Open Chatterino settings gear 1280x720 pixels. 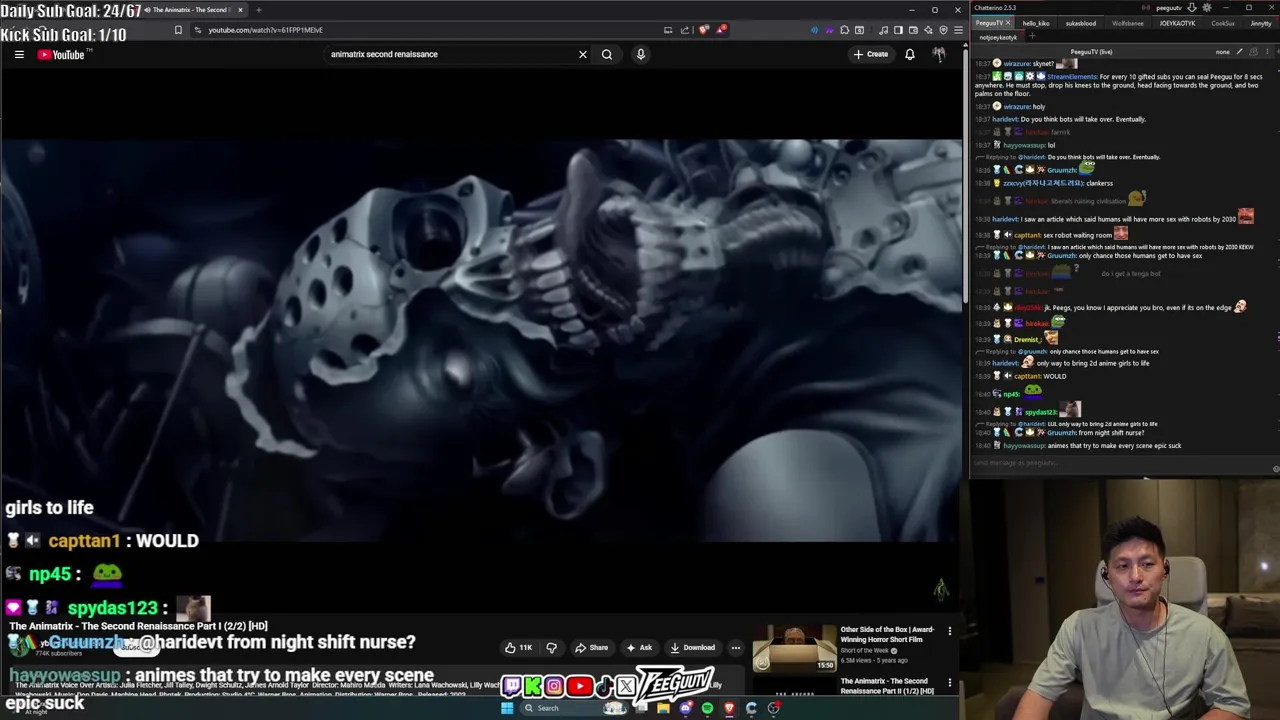1207,8
